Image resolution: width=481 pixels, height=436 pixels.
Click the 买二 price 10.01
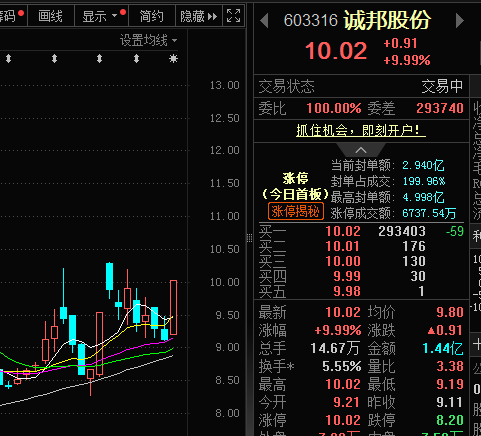(343, 246)
